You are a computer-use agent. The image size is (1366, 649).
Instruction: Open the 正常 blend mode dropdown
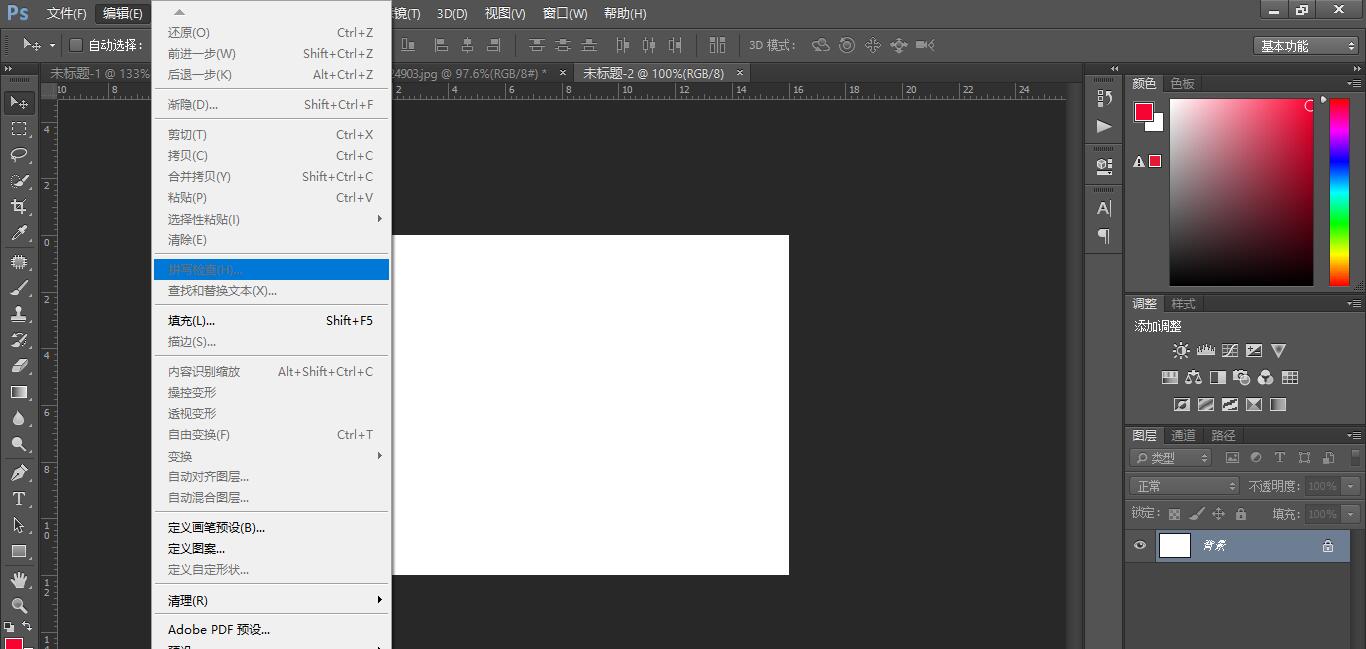1185,486
